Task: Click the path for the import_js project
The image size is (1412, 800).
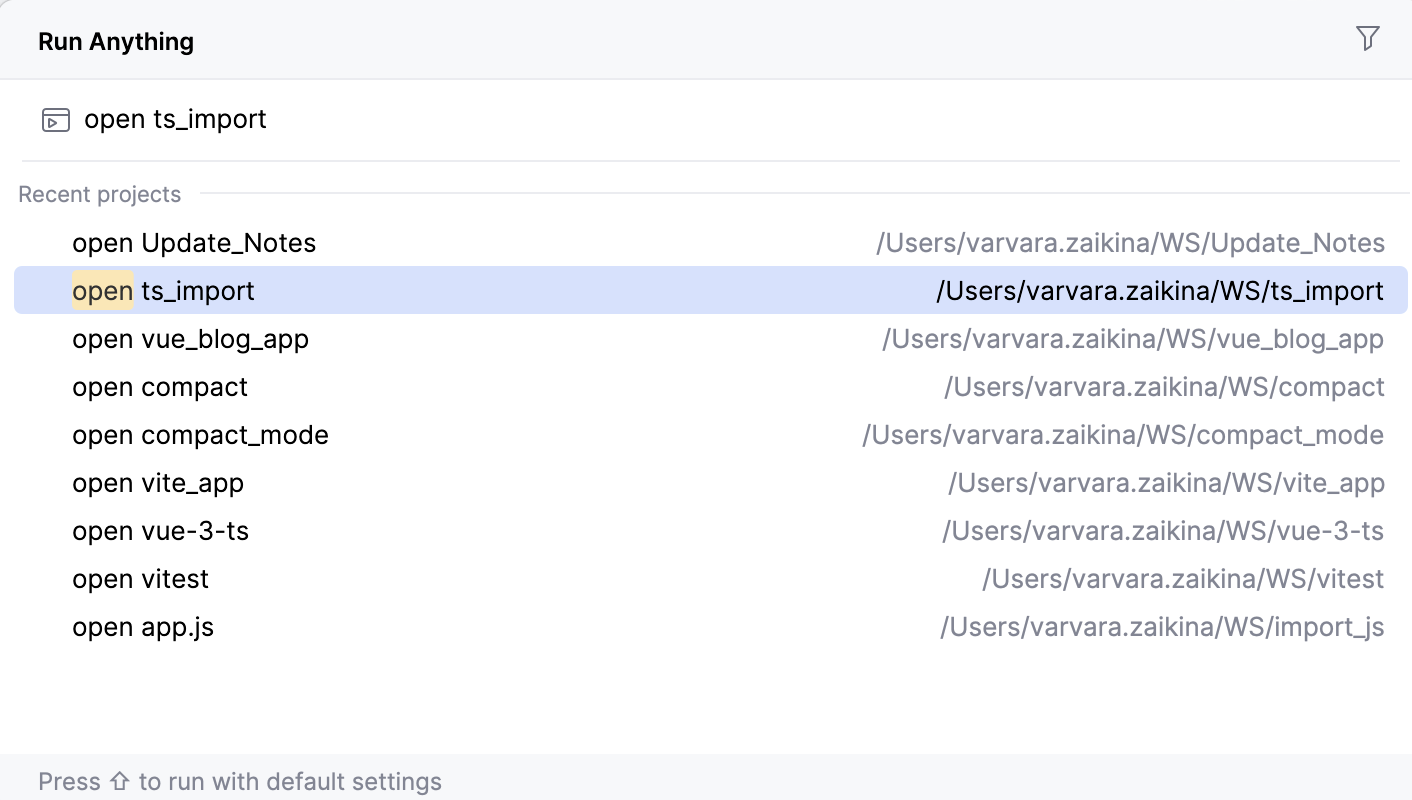Action: [1162, 627]
